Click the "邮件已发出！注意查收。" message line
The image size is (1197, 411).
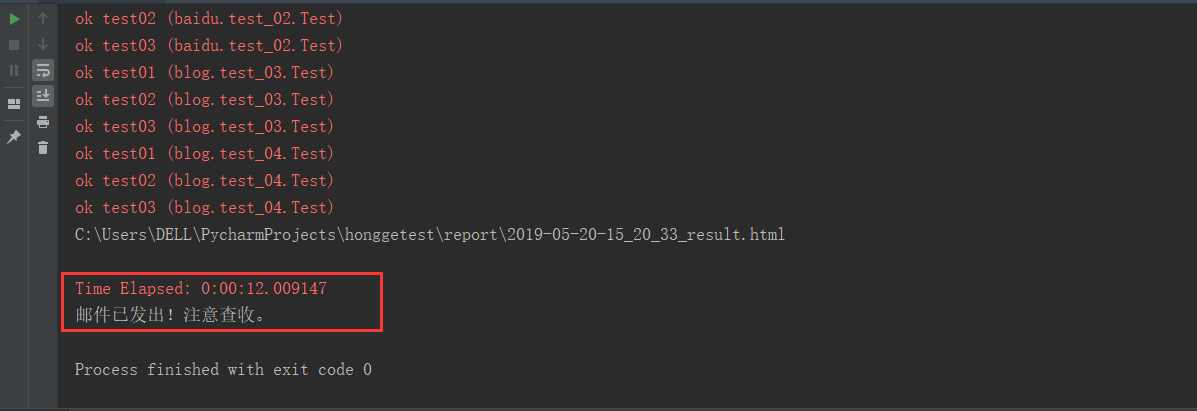coord(171,314)
